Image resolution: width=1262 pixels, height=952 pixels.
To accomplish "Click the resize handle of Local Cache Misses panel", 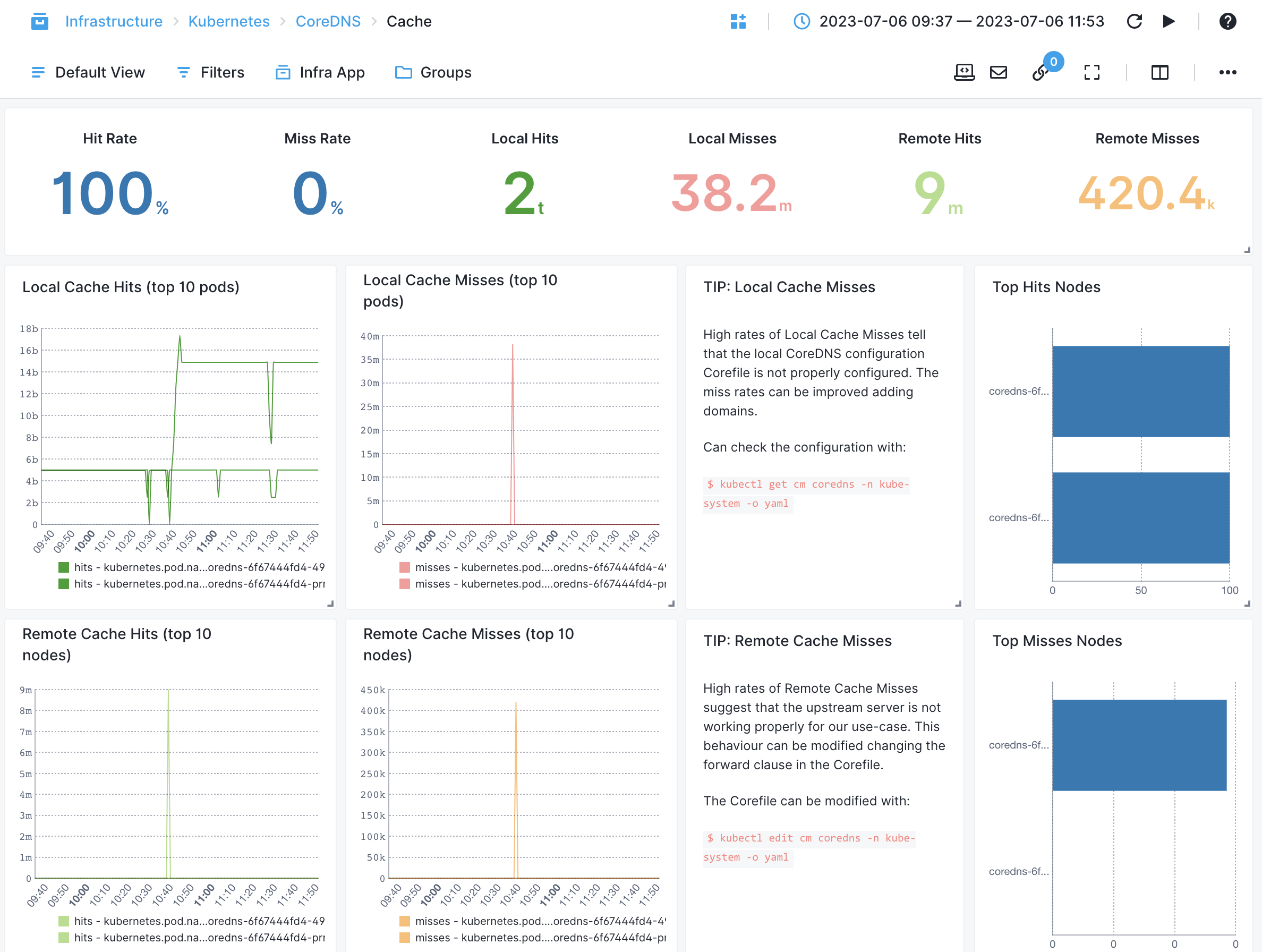I will tap(671, 603).
